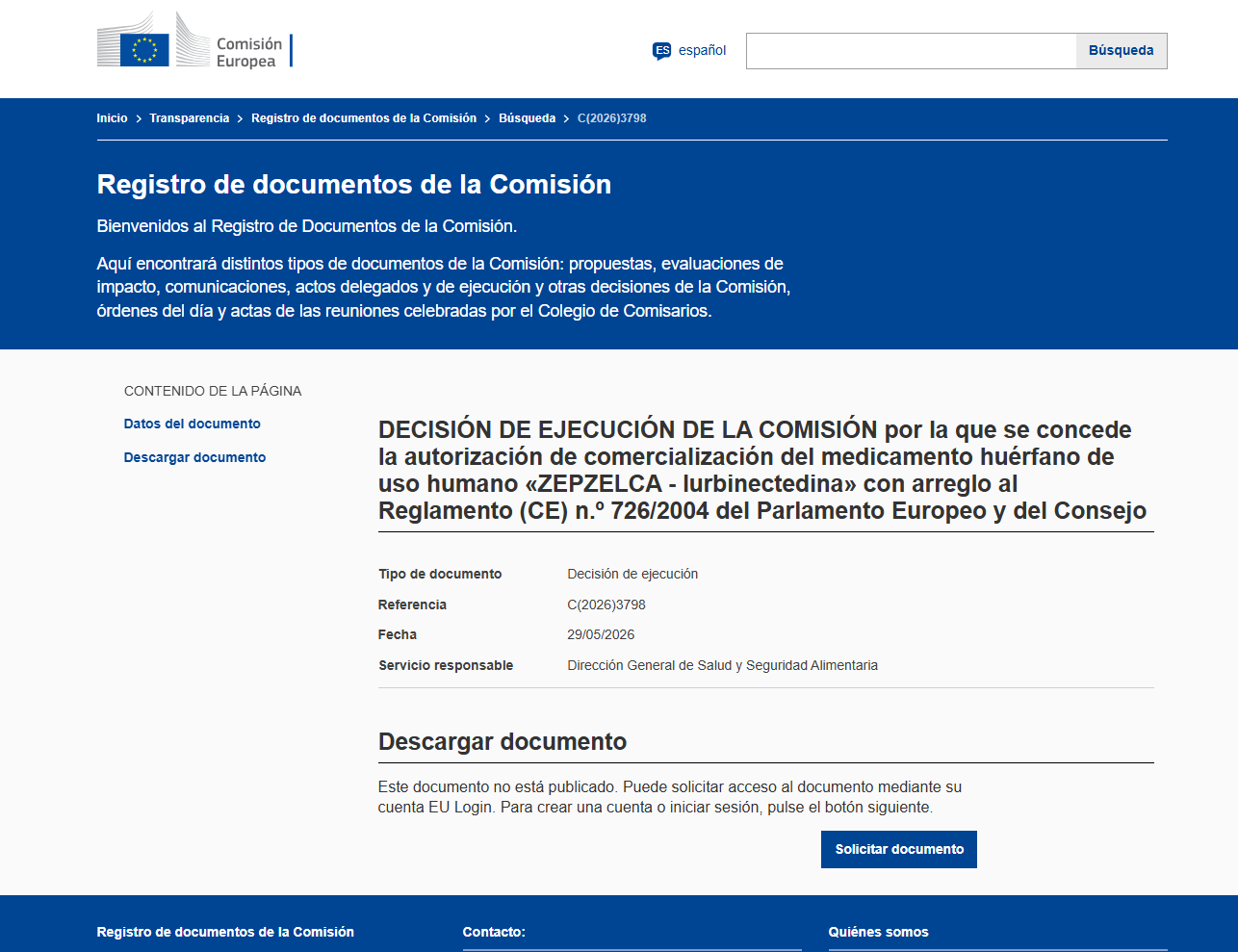Click the Fecha field label

pos(398,634)
